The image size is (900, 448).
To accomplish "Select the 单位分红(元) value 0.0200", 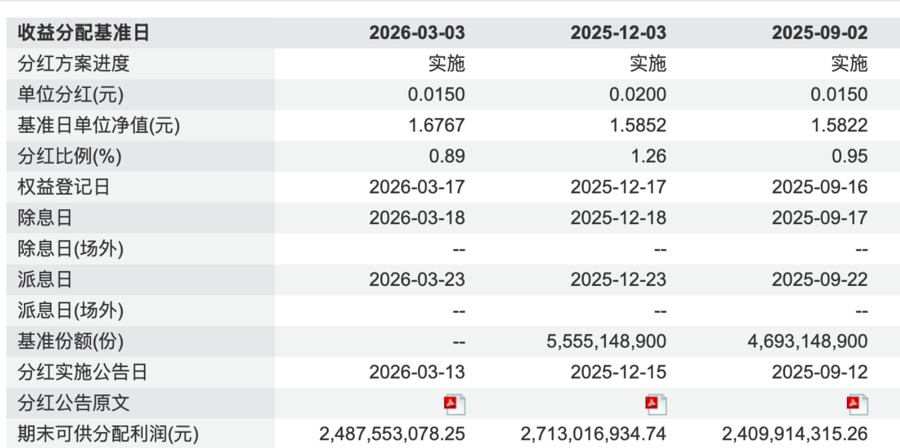I will pyautogui.click(x=640, y=95).
